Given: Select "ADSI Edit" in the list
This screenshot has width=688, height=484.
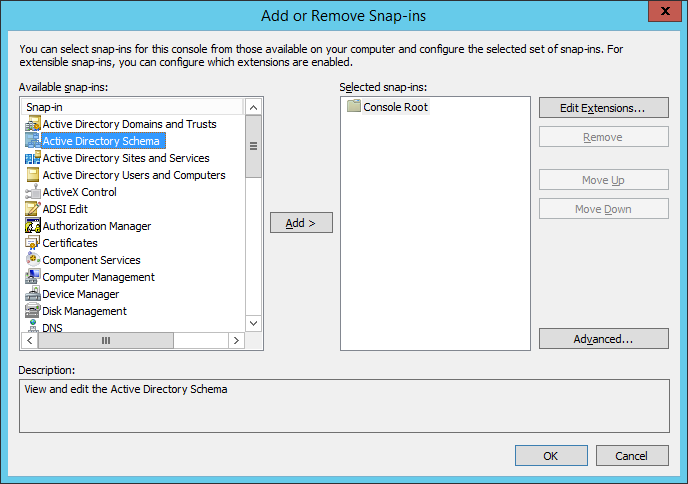Looking at the screenshot, I should 65,209.
